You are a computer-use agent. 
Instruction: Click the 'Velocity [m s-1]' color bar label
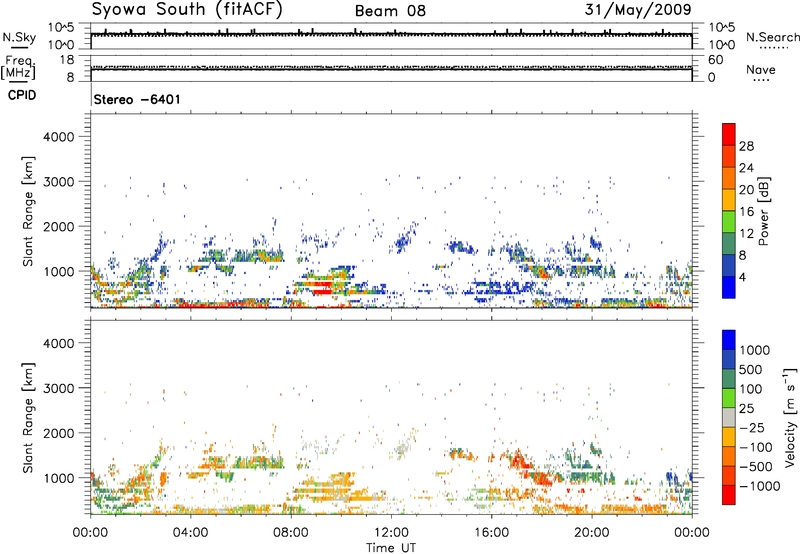click(790, 417)
